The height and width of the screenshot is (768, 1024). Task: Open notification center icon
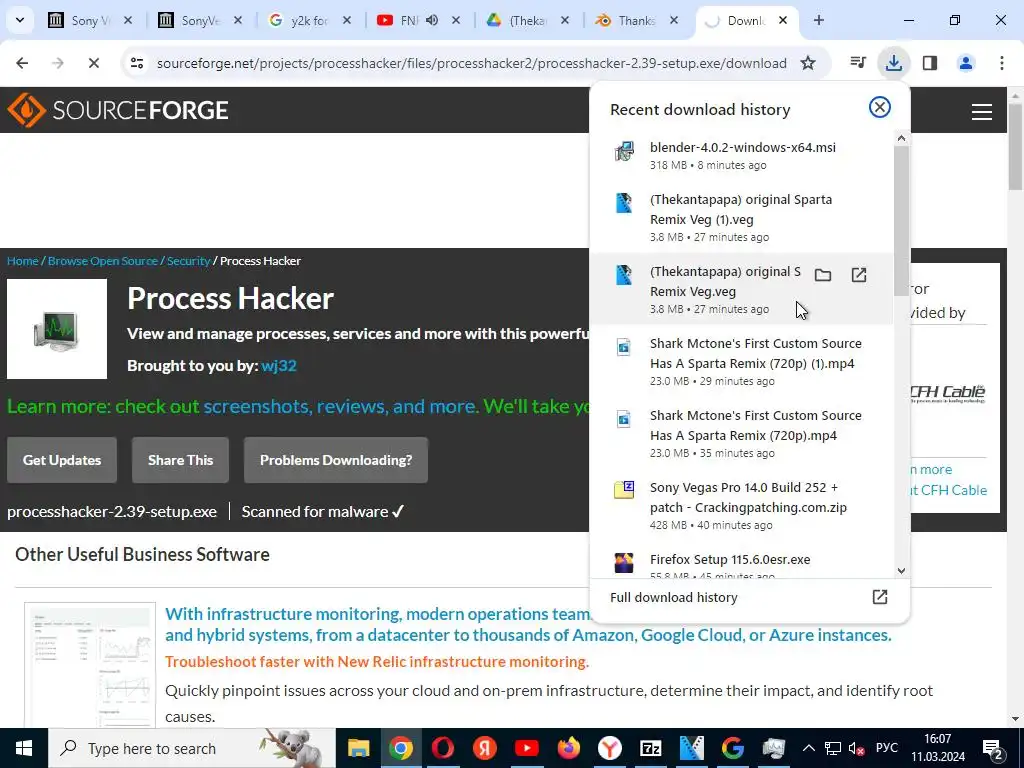994,748
